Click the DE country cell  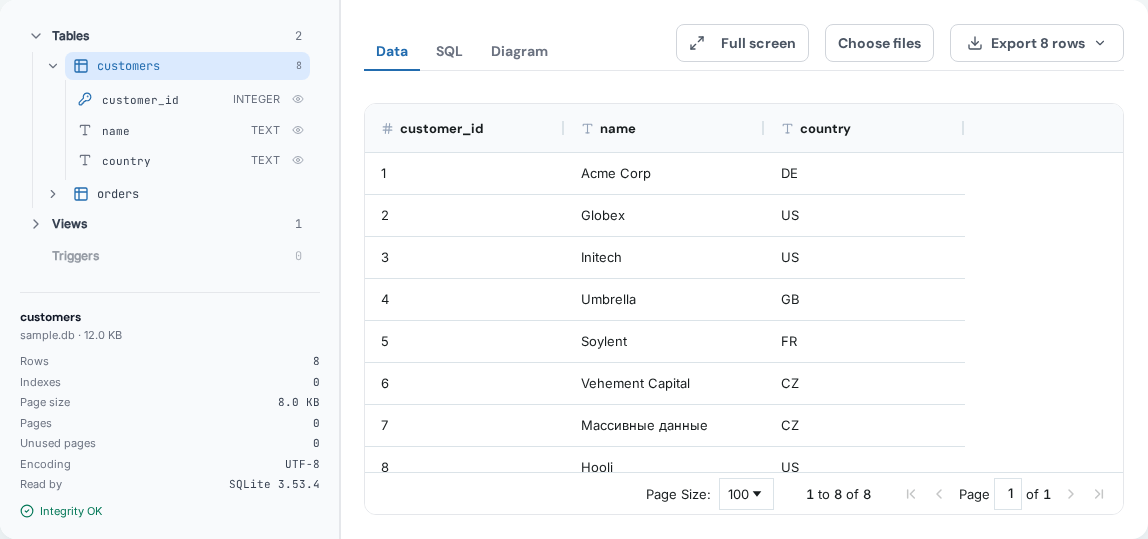pyautogui.click(x=865, y=174)
